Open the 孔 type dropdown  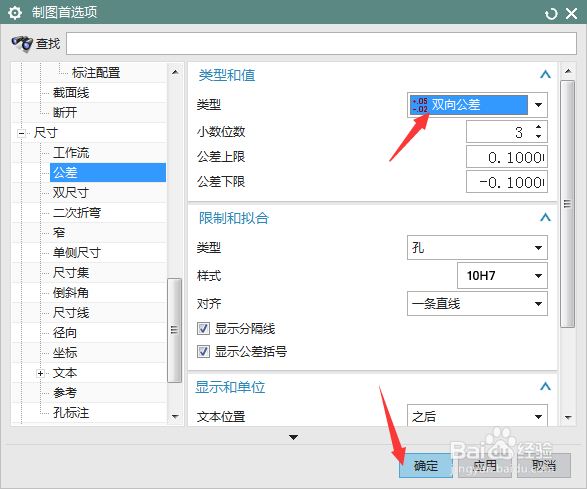tap(477, 247)
